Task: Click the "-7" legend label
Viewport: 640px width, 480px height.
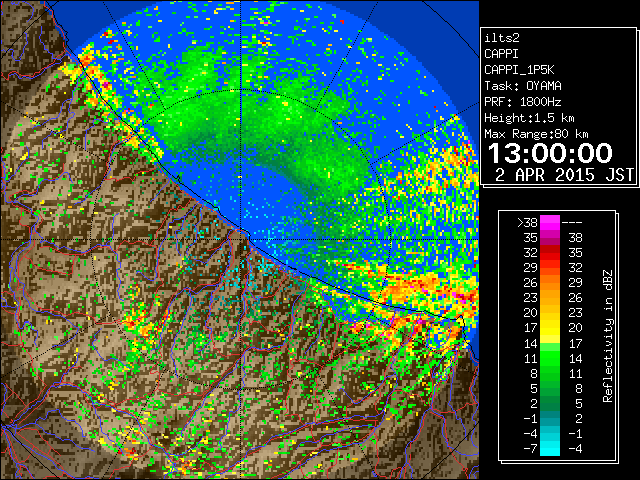Action: click(530, 448)
